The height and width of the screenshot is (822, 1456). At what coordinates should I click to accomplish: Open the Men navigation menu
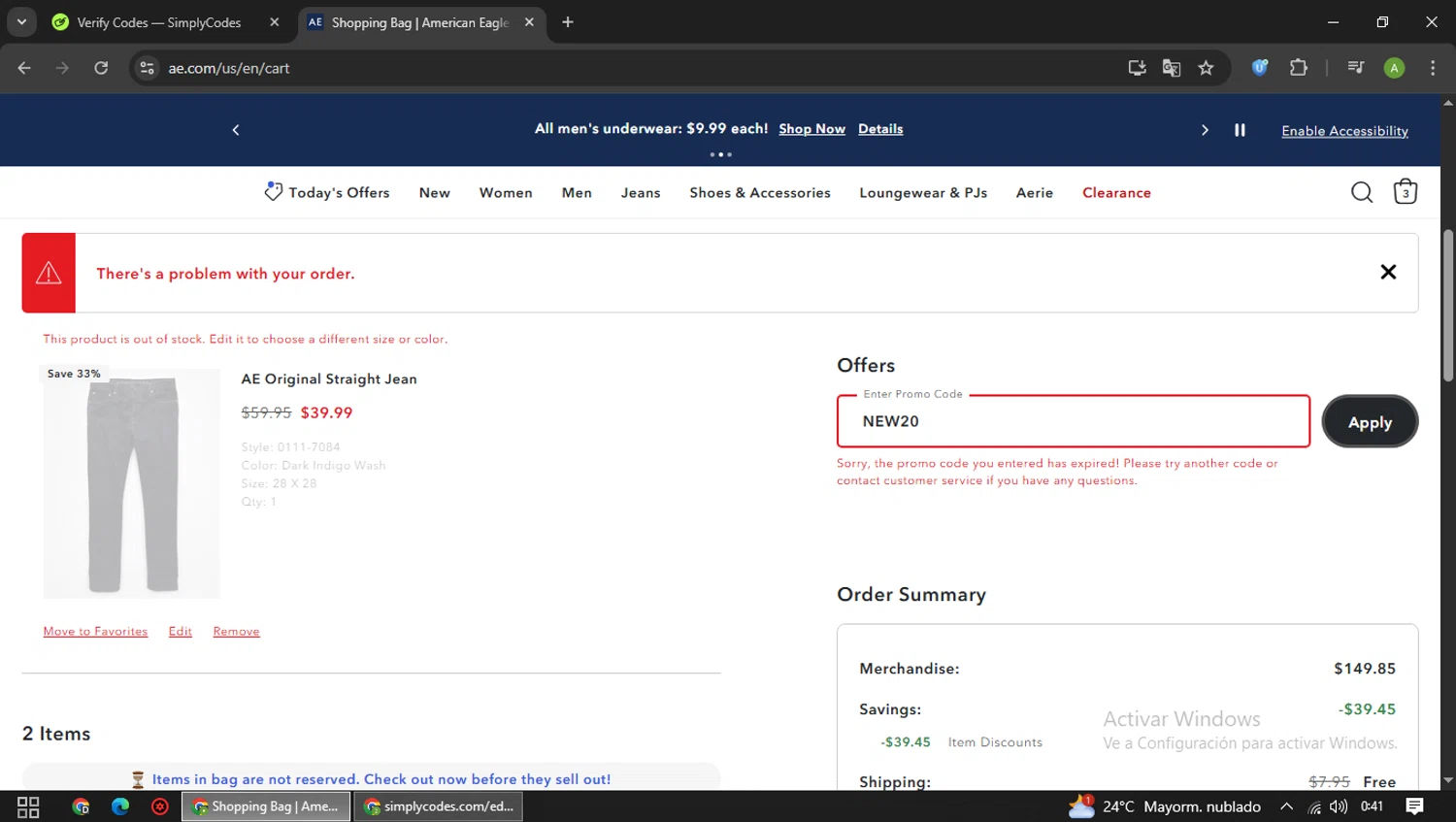tap(577, 192)
